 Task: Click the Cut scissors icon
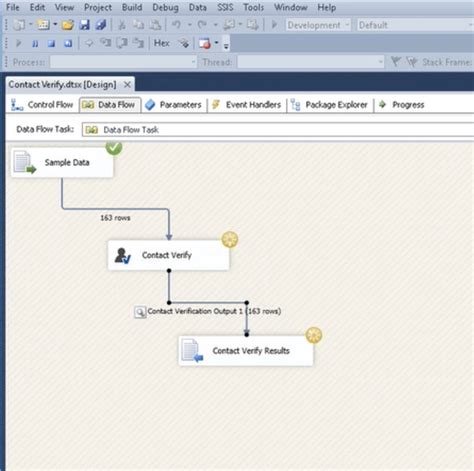[x=122, y=25]
